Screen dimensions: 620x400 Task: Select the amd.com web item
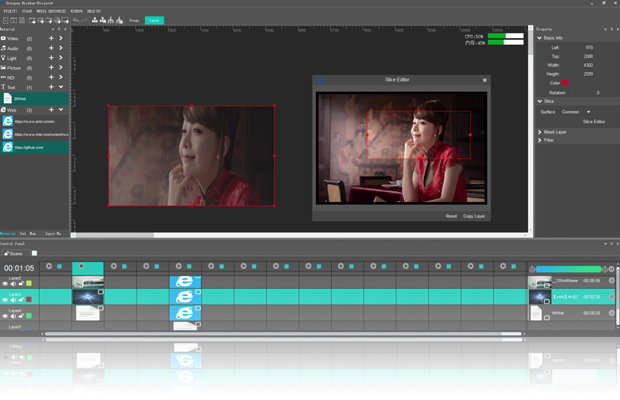[34, 121]
